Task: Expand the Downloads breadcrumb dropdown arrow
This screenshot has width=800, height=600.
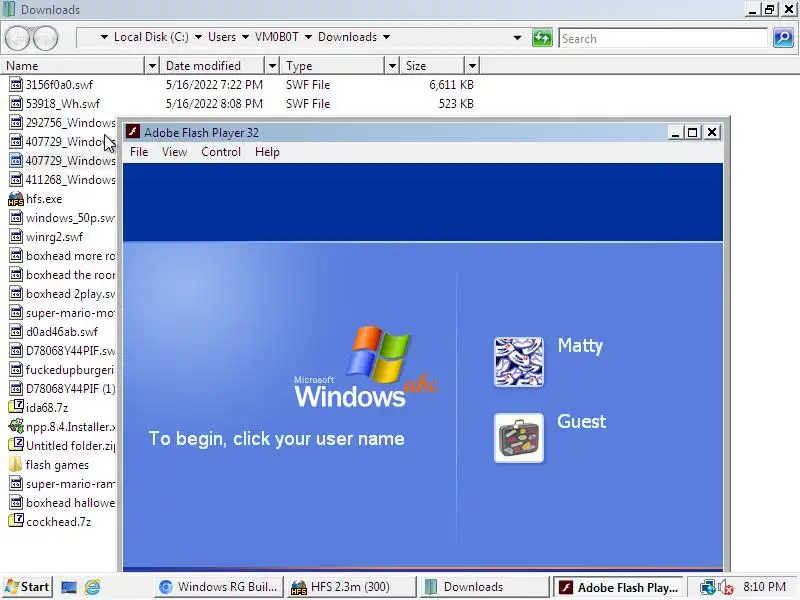Action: (386, 37)
